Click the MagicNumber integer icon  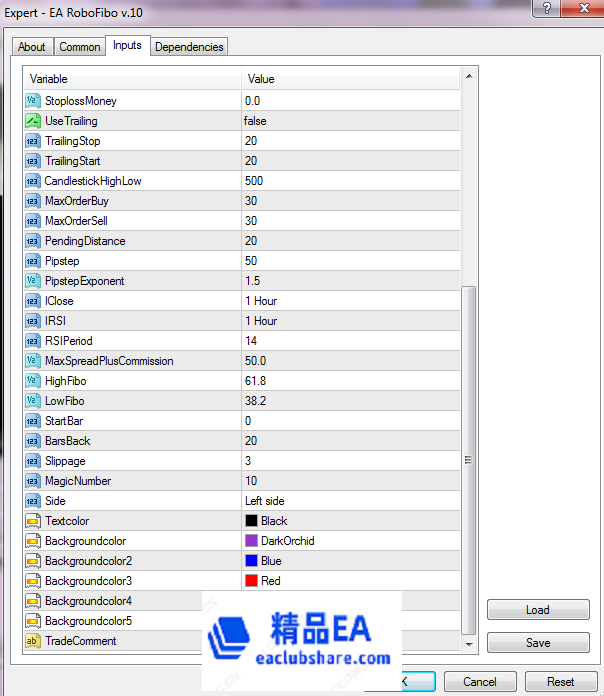[x=33, y=481]
